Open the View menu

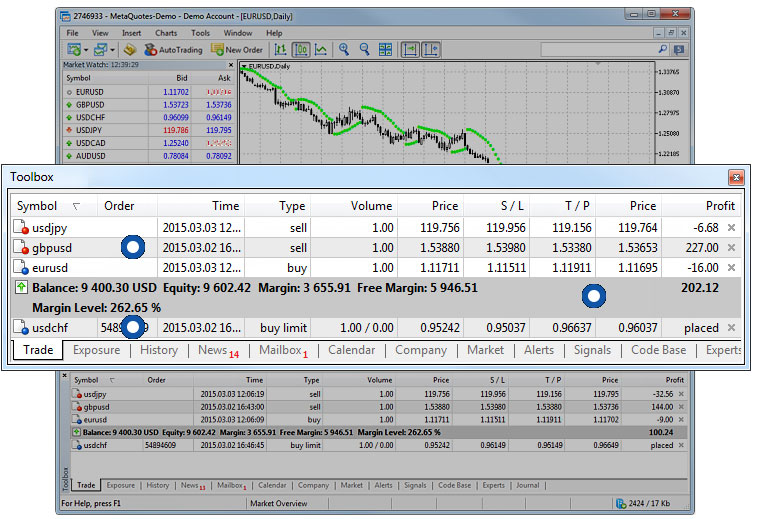100,33
